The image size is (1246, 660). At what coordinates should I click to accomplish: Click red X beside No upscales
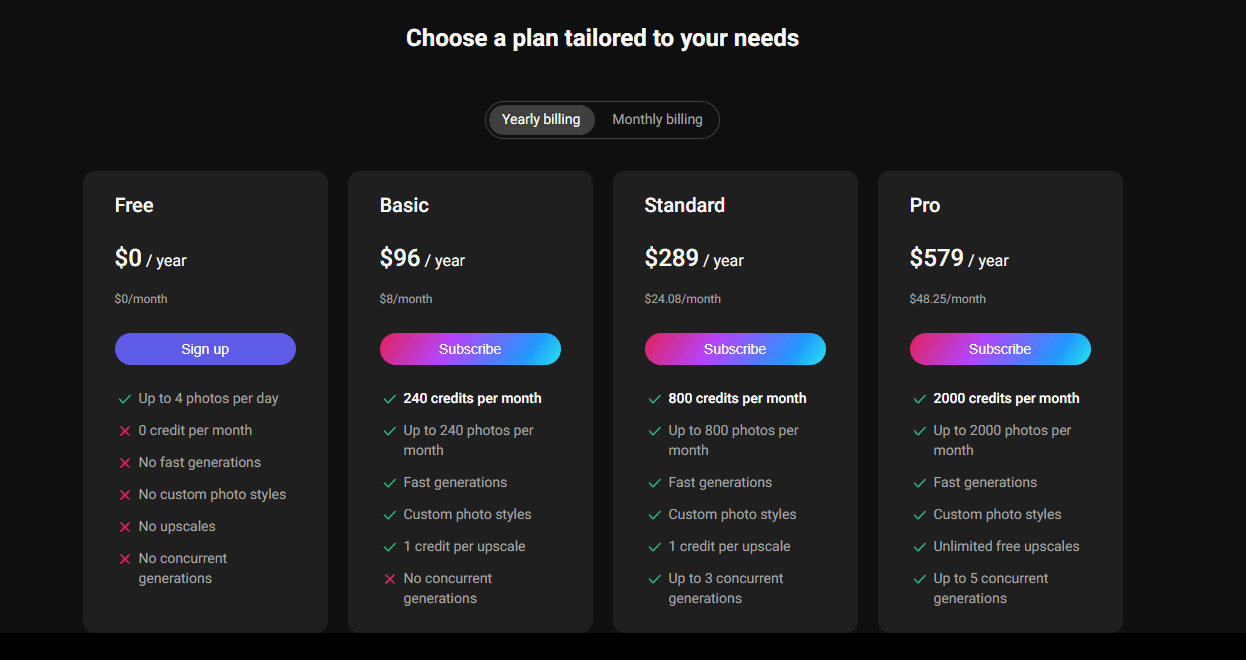(x=125, y=527)
